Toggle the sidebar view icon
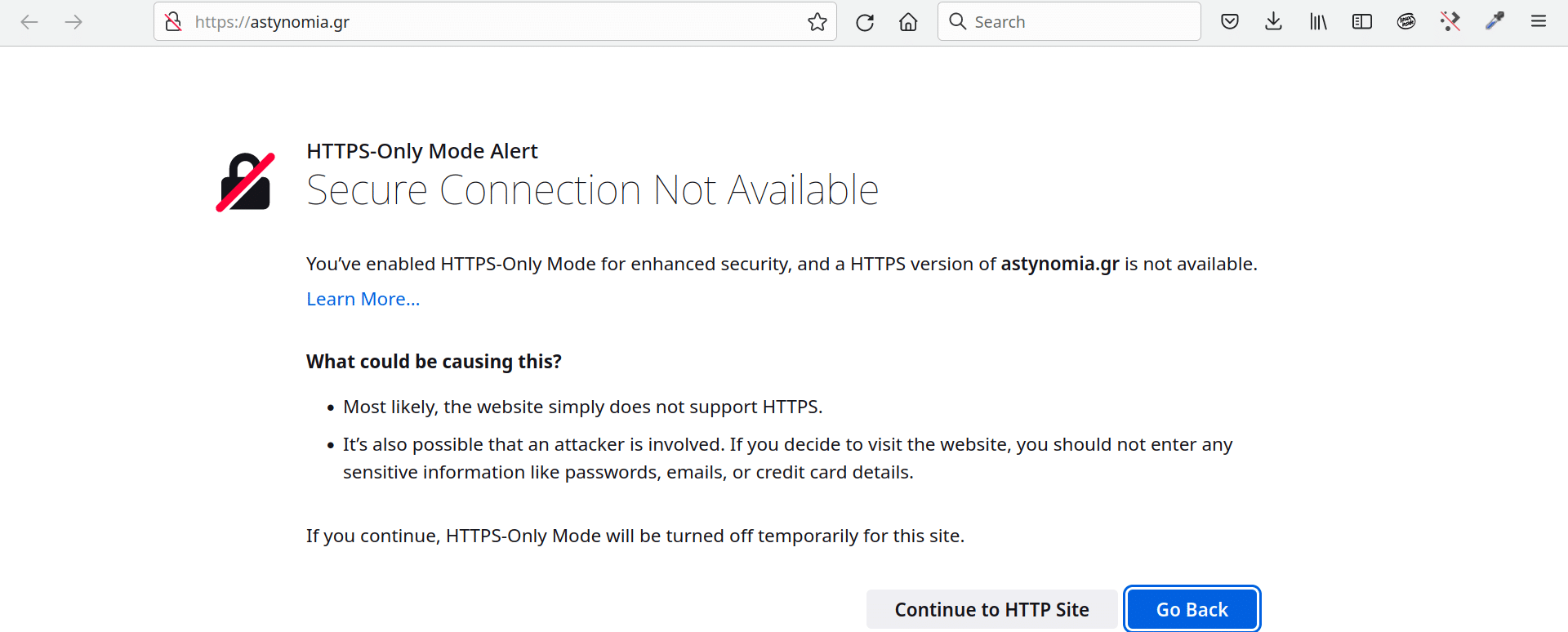The image size is (1568, 632). (1362, 22)
